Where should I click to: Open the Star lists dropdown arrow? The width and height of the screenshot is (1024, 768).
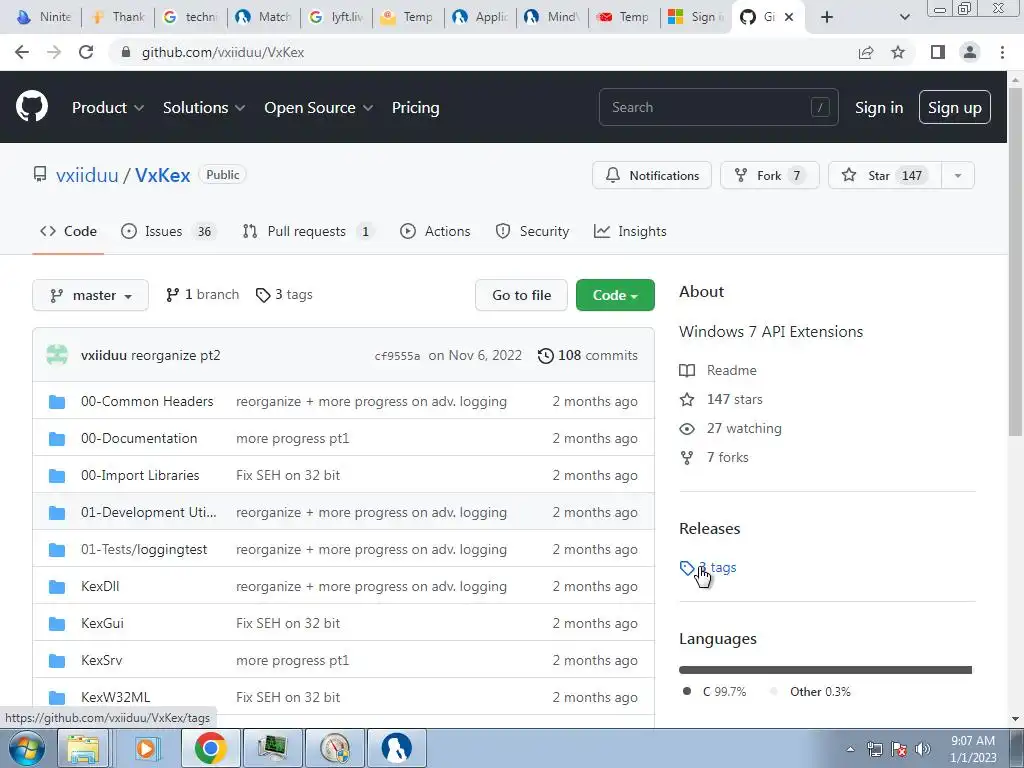click(958, 176)
